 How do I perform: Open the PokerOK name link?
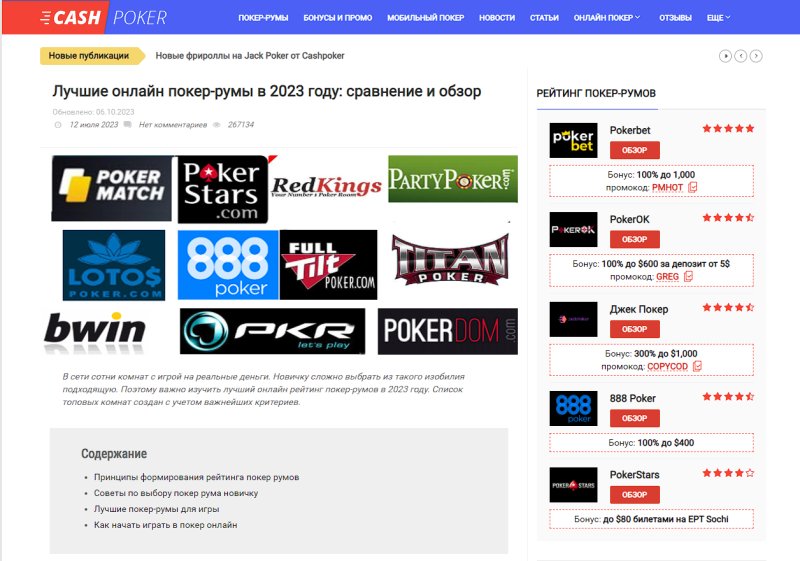tap(630, 220)
